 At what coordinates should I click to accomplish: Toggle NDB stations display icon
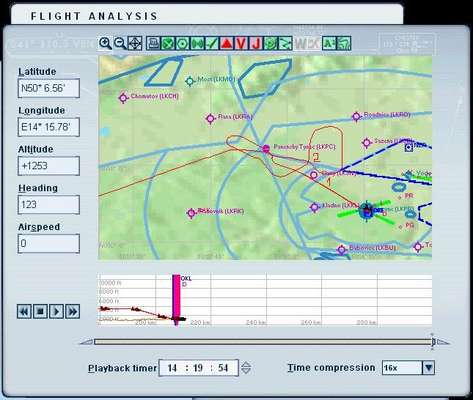[197, 43]
